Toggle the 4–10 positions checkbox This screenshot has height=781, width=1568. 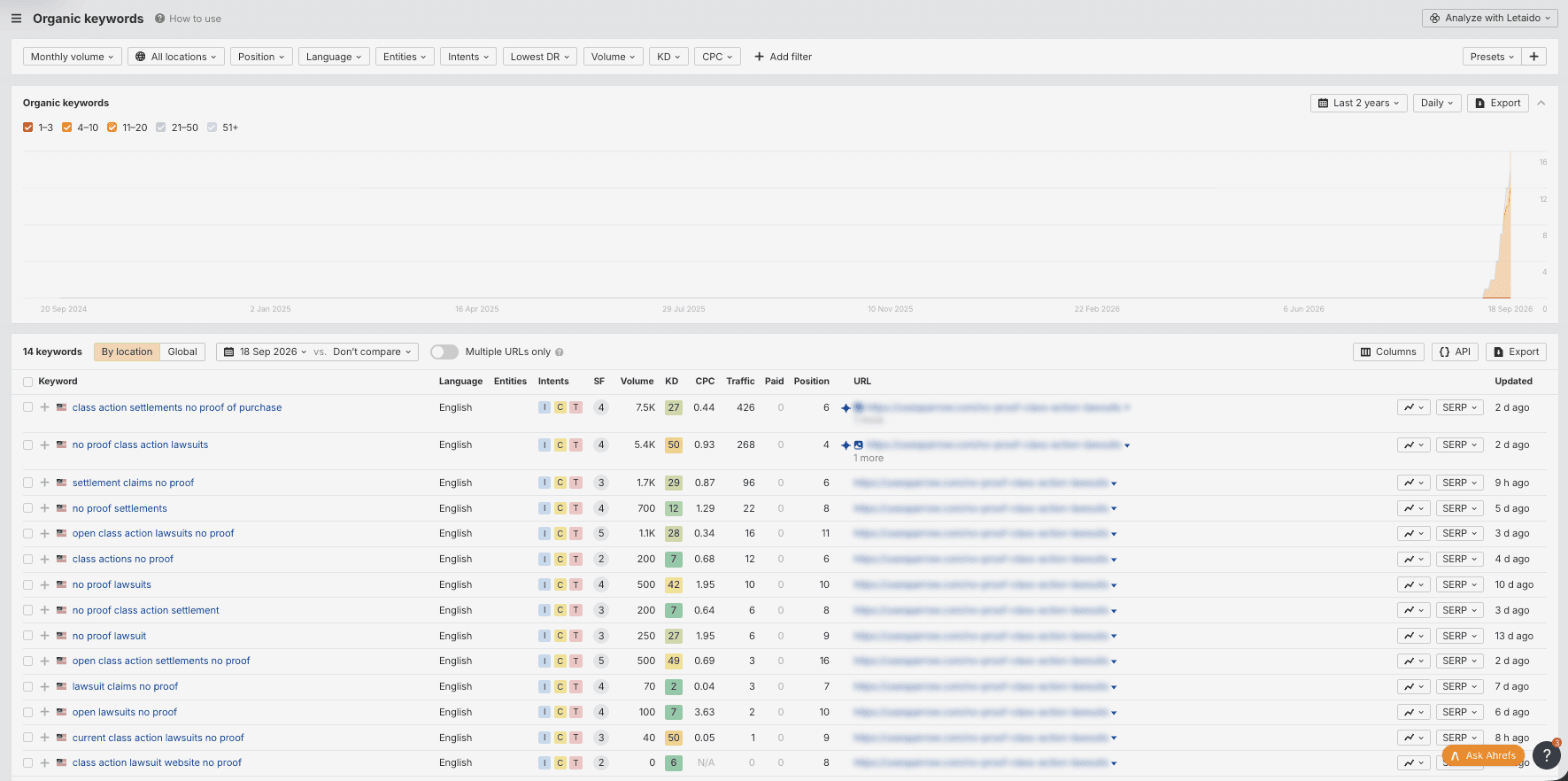click(66, 128)
